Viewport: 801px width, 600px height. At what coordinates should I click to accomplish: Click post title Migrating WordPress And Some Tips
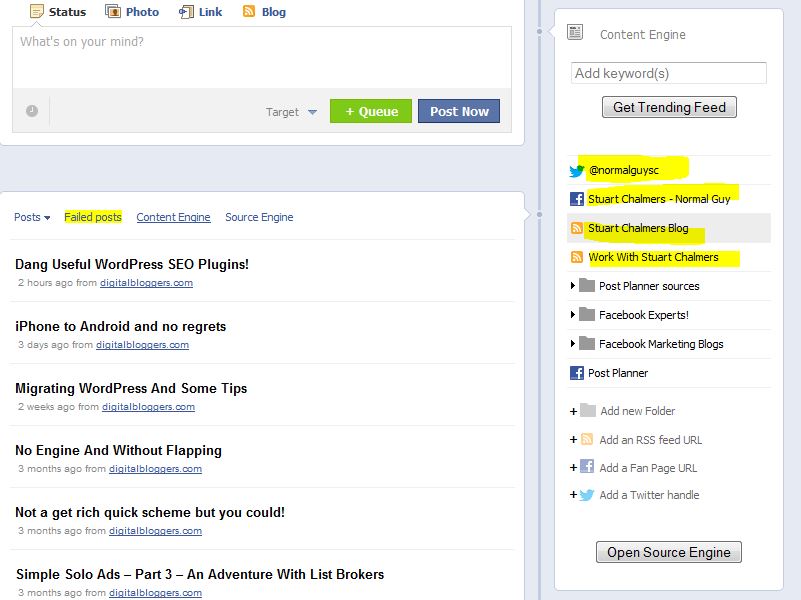[131, 388]
